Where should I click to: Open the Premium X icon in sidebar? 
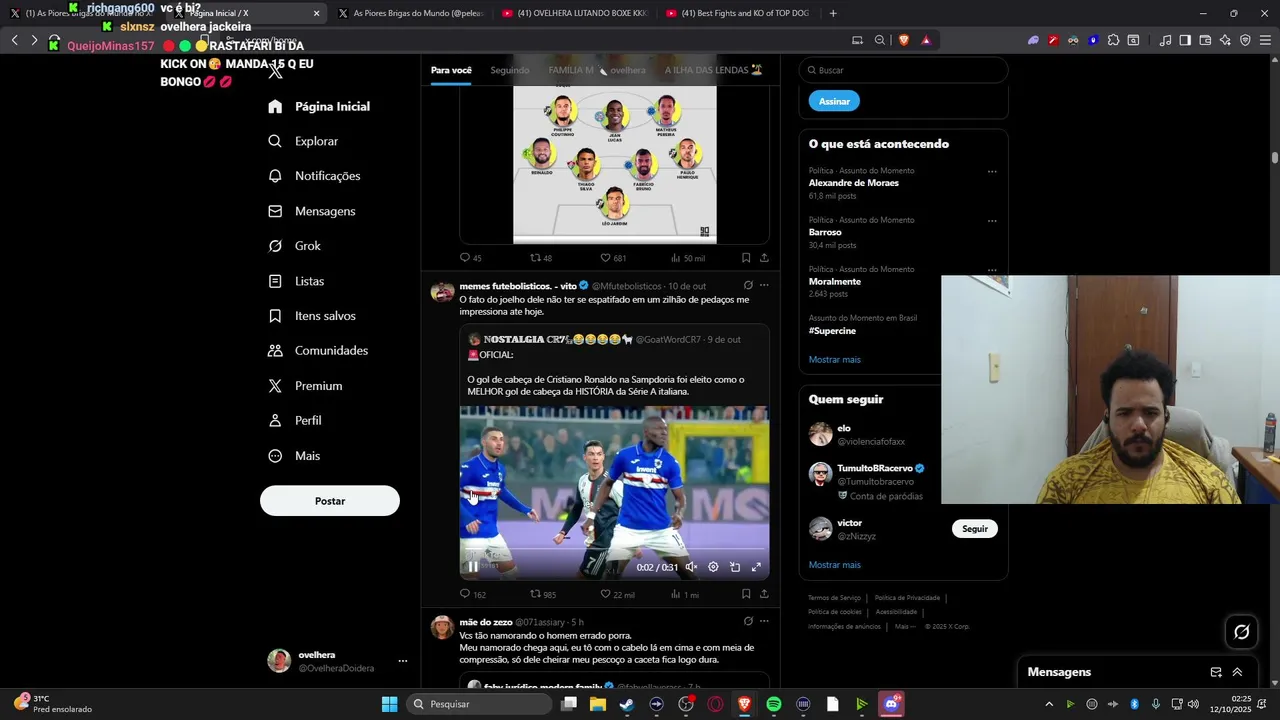pyautogui.click(x=275, y=386)
